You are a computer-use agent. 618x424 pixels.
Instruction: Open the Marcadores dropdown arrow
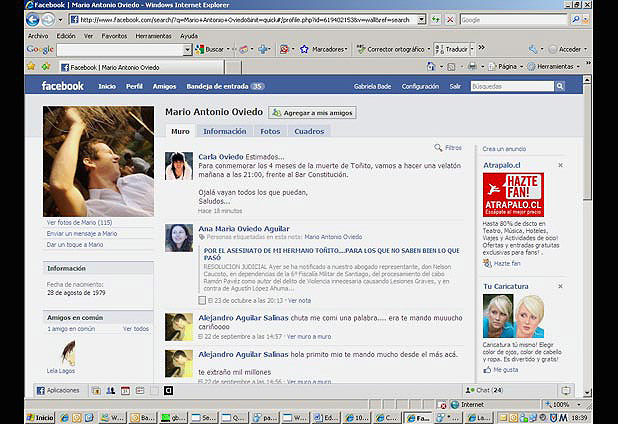tap(346, 49)
